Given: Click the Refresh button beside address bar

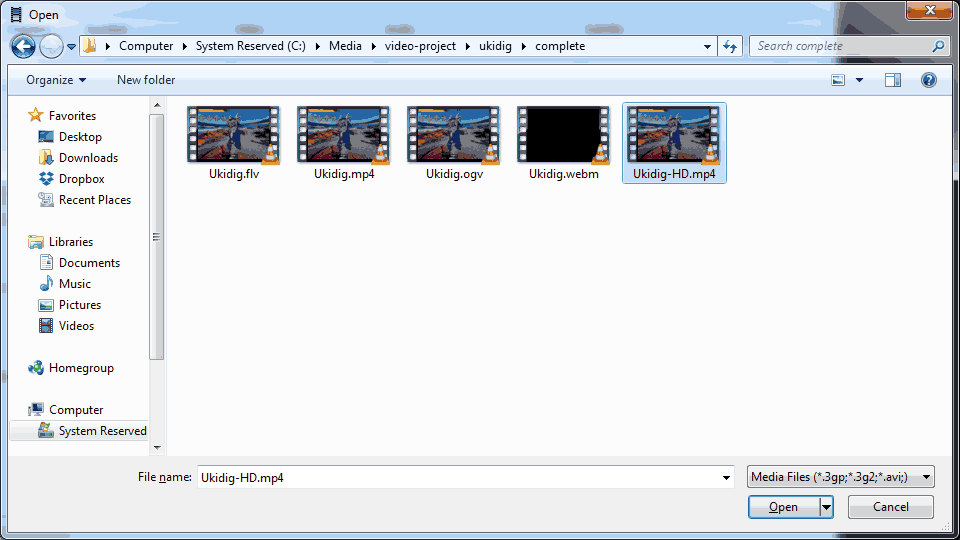Looking at the screenshot, I should tap(730, 47).
